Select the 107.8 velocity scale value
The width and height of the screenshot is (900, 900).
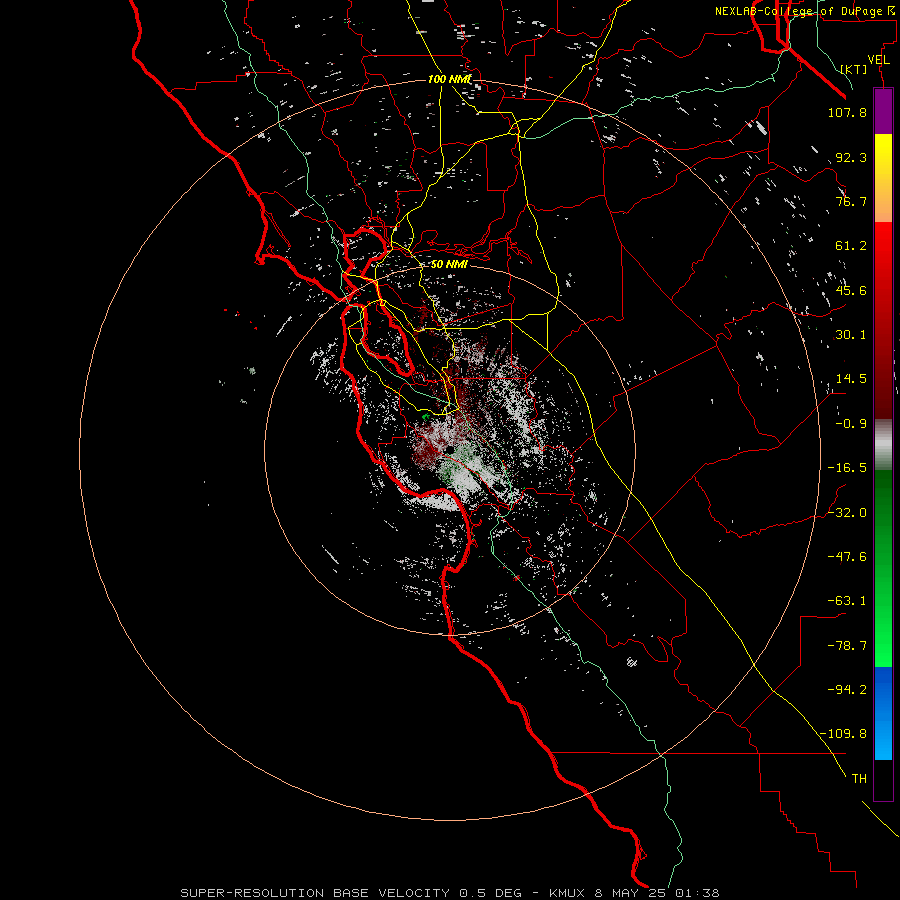point(847,112)
